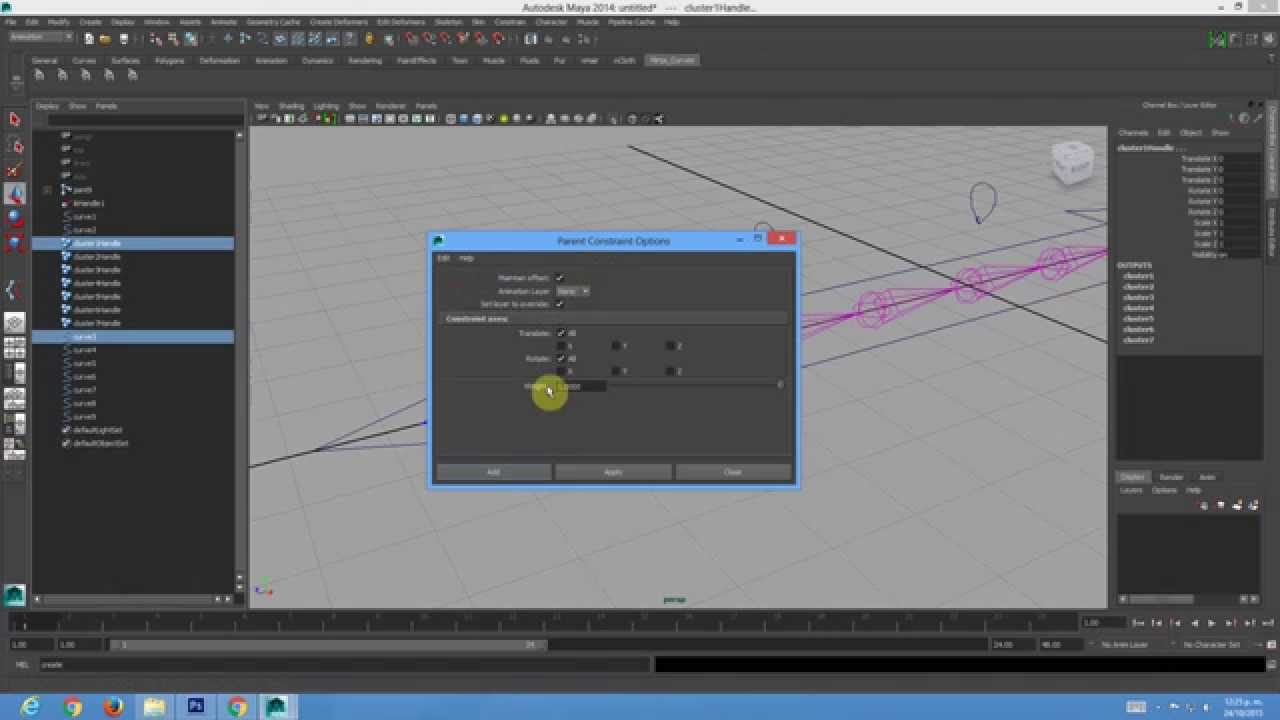Click the yellow make-live hand icon
1280x720 pixels.
(369, 39)
